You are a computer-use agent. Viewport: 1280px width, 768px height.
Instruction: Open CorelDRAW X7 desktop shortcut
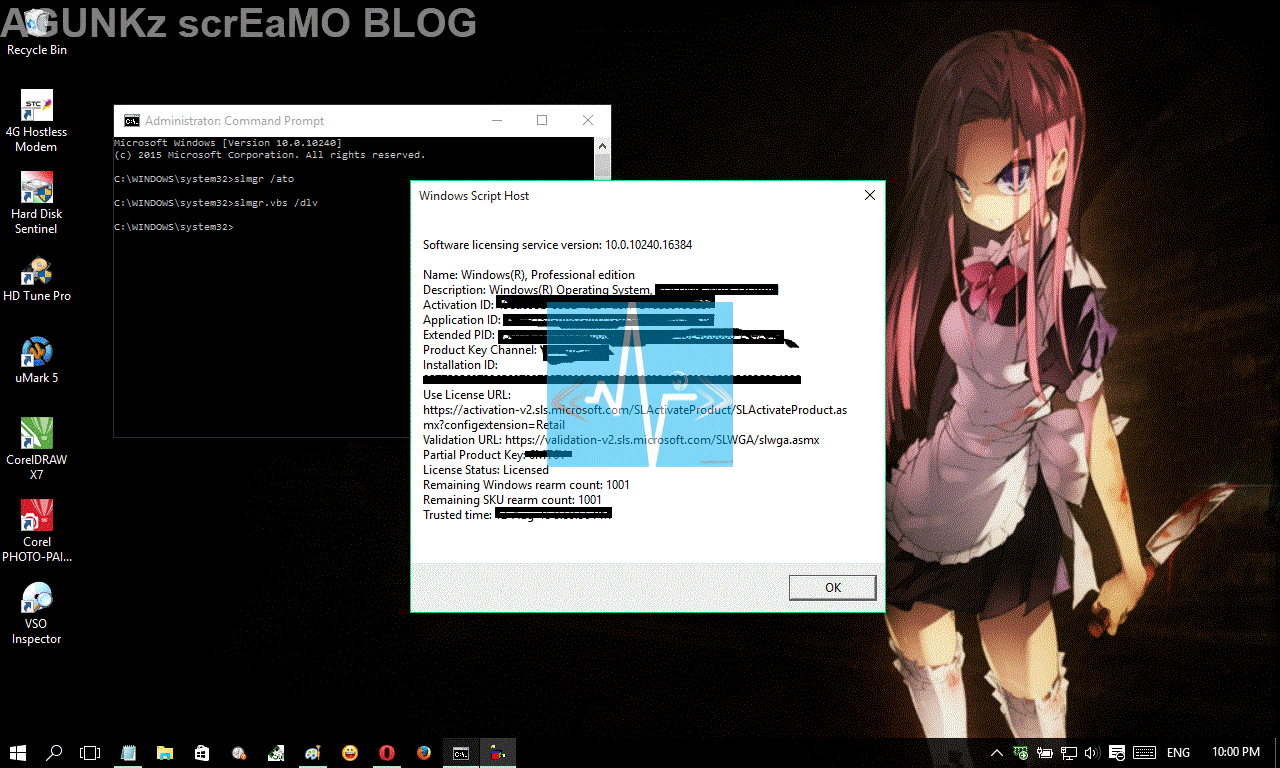coord(37,449)
